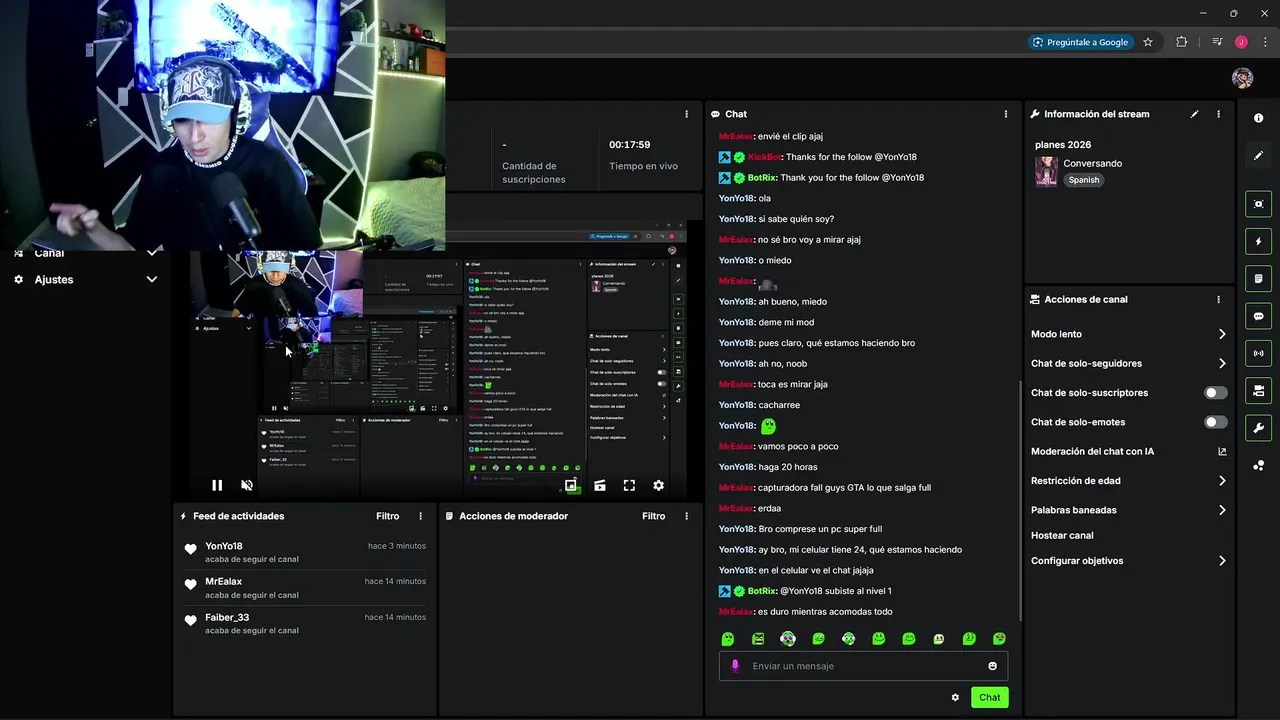Viewport: 1280px width, 720px height.
Task: Click the pencil icon in right sidebar
Action: [x=1259, y=156]
